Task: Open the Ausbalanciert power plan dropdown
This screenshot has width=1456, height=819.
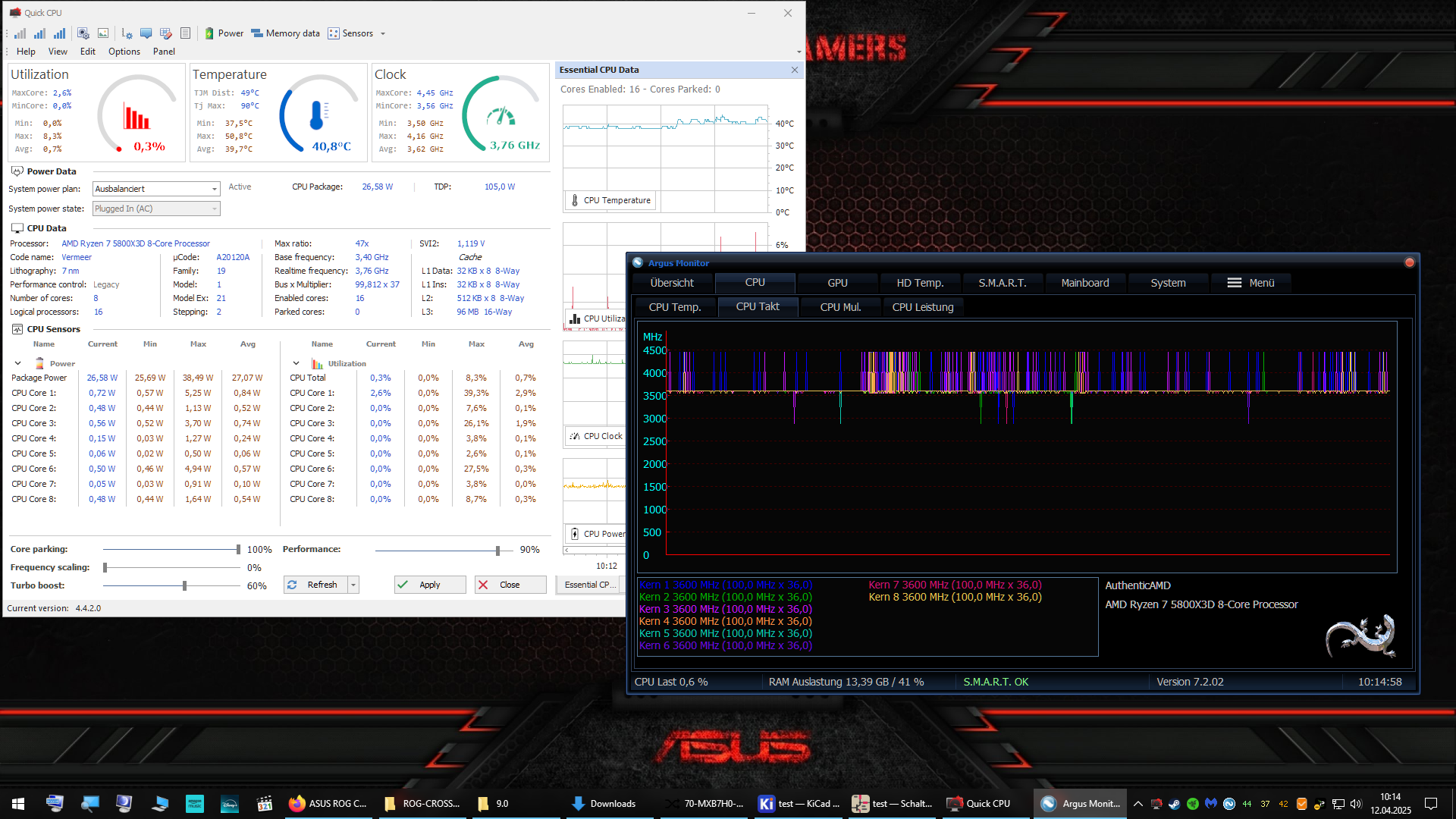Action: click(x=215, y=189)
